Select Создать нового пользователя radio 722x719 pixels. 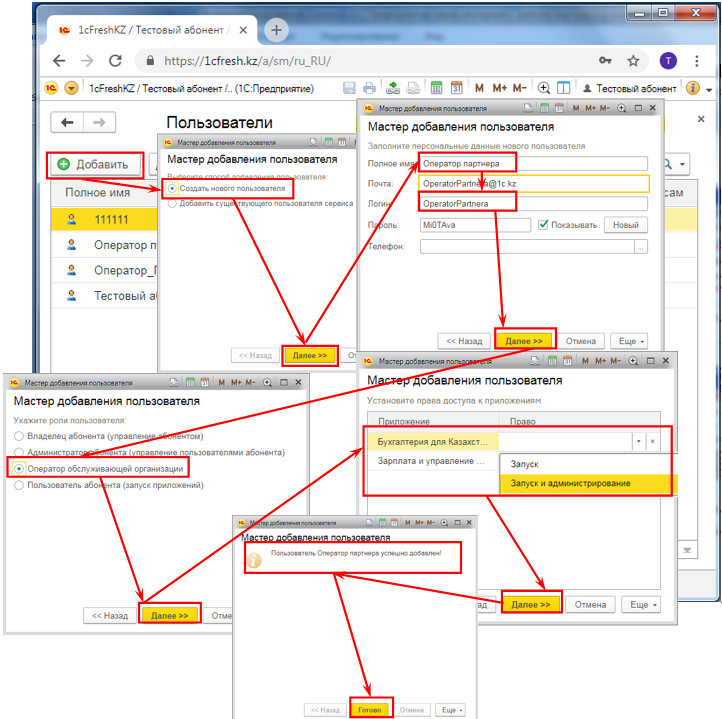pos(172,188)
